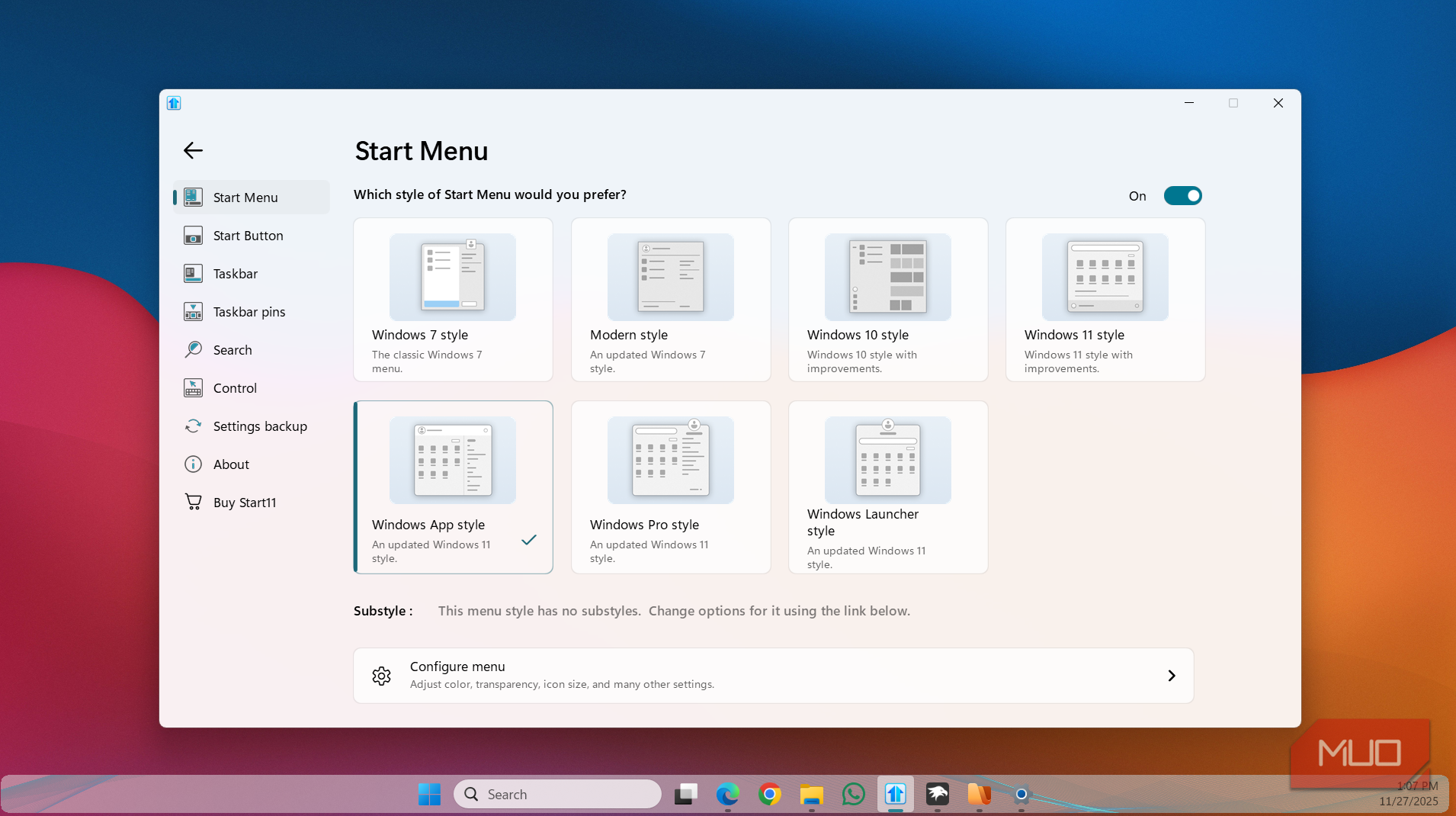The height and width of the screenshot is (816, 1456).
Task: Open the Taskbar pins section label
Action: tap(249, 312)
